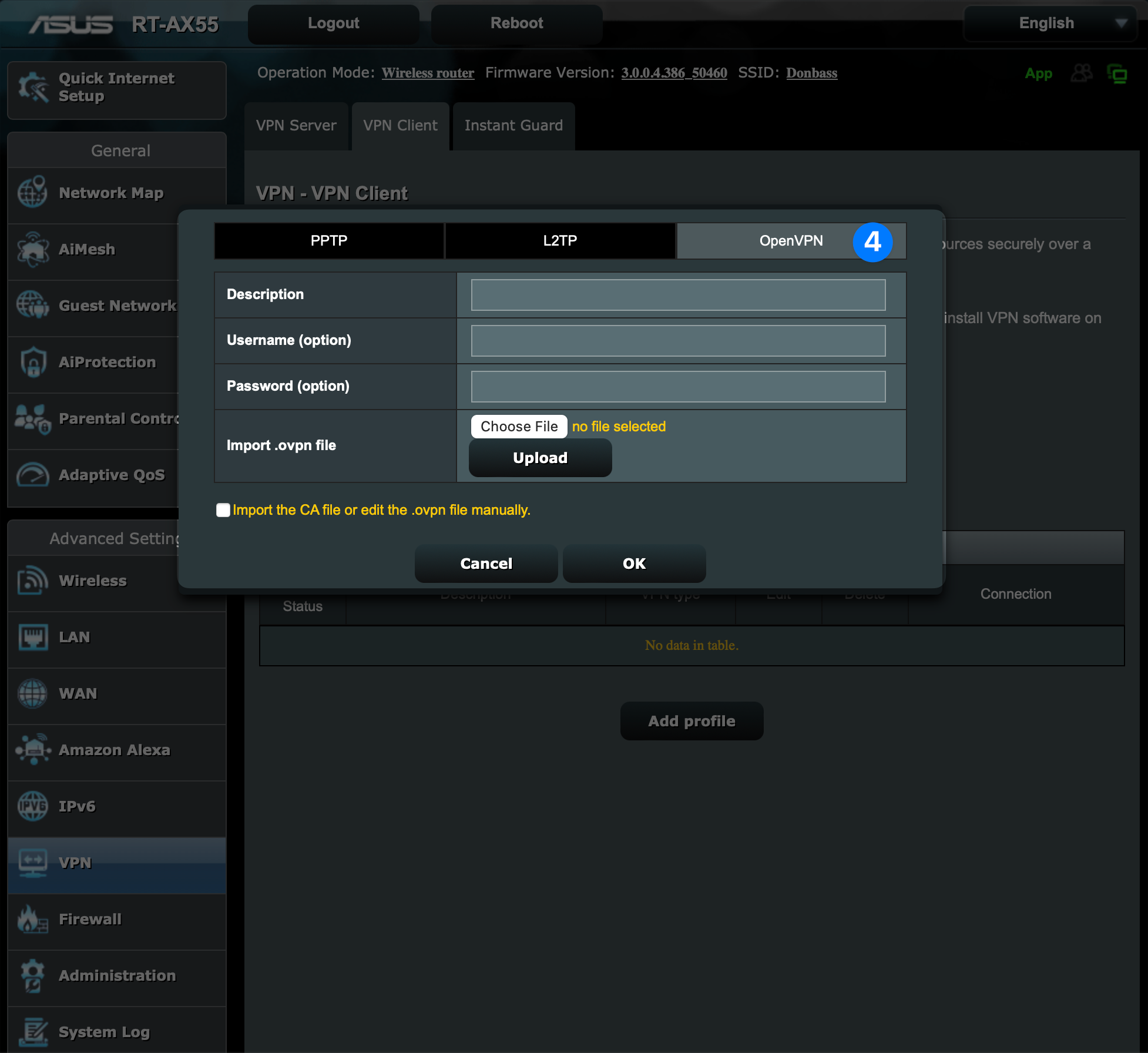Click the Wireless signal icon in sidebar
The width and height of the screenshot is (1148, 1053).
coord(32,581)
